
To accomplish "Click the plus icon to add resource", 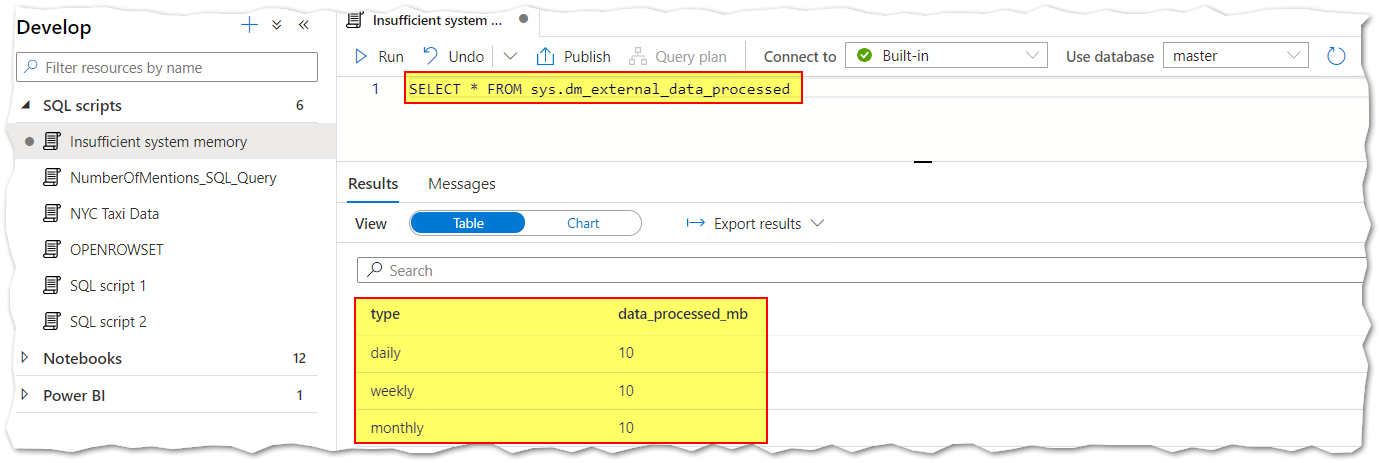I will point(250,26).
